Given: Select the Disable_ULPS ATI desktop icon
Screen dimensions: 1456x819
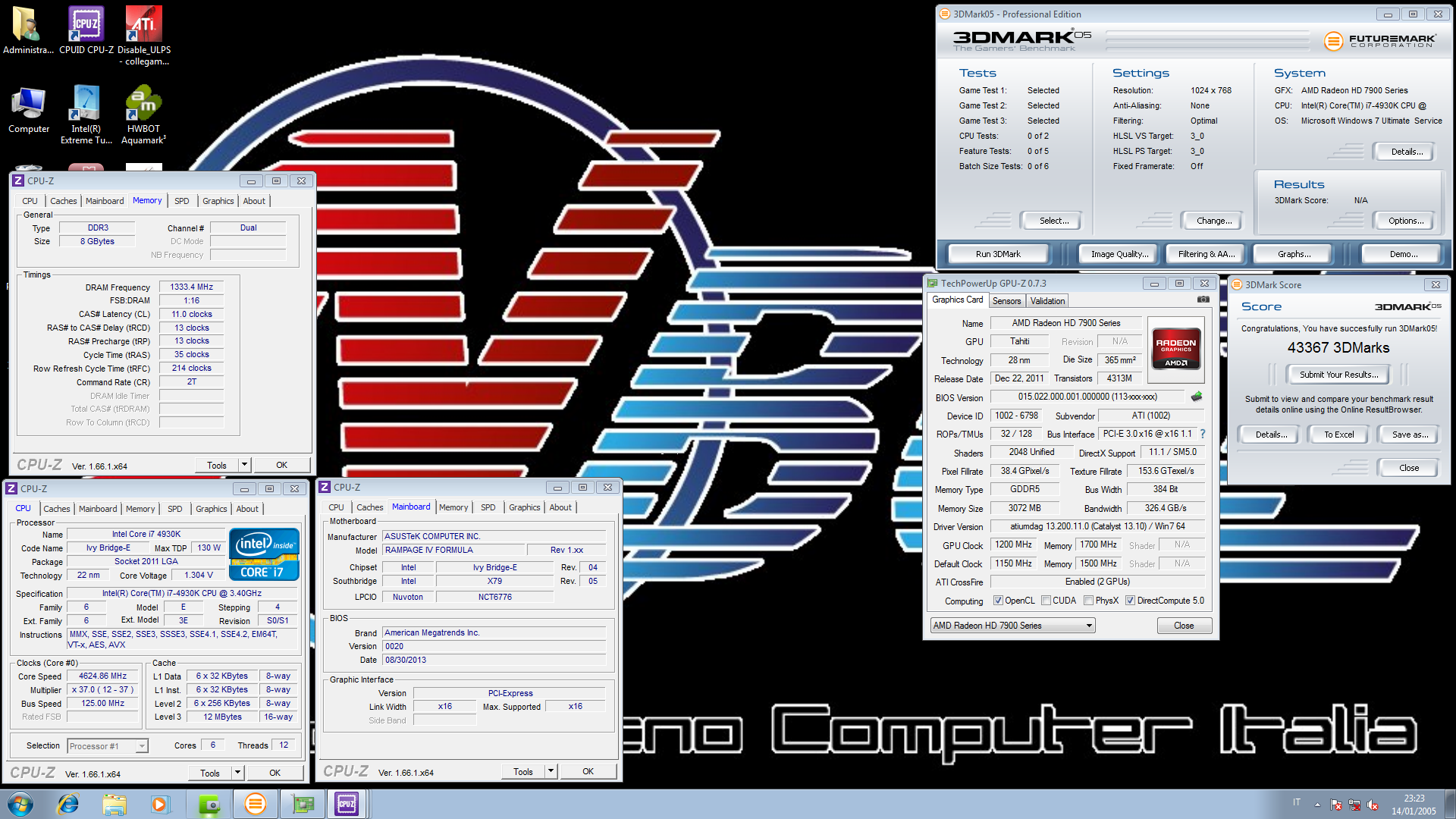Looking at the screenshot, I should pyautogui.click(x=144, y=36).
